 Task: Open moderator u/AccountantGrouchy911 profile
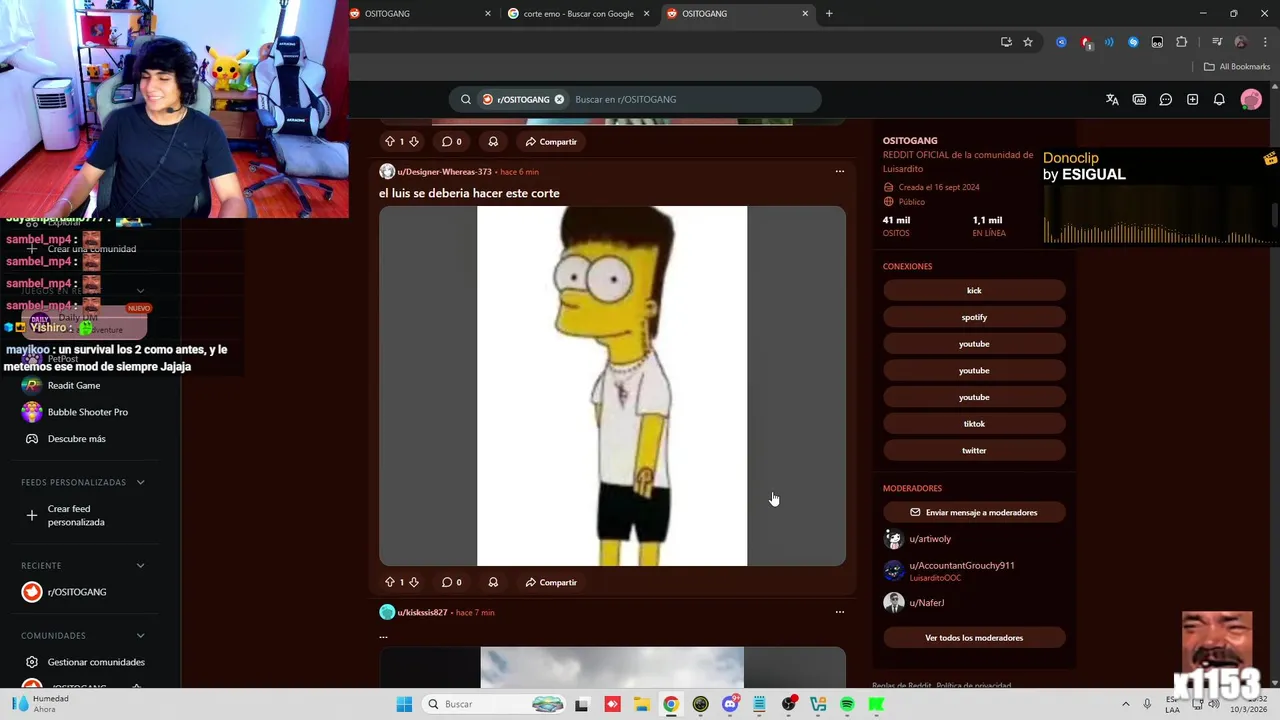click(961, 566)
